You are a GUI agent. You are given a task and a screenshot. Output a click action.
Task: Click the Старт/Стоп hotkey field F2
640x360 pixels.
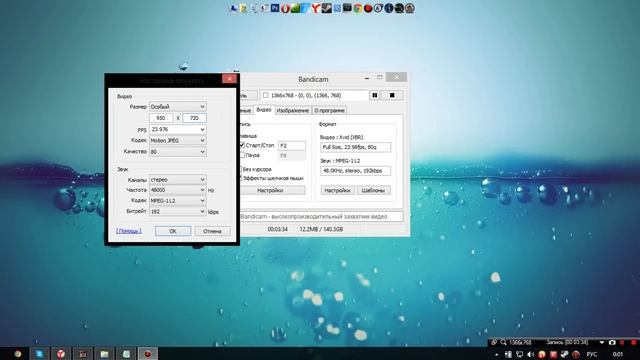click(x=291, y=145)
